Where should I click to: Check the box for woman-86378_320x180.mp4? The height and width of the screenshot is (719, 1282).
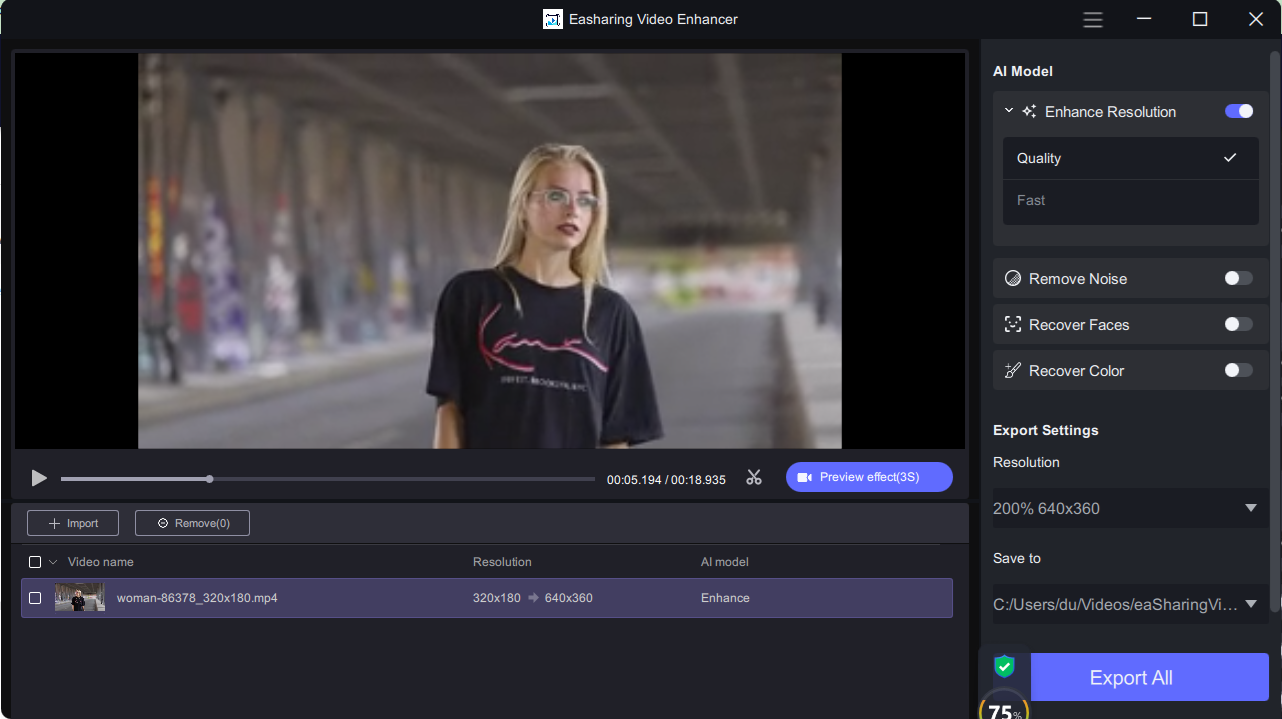click(x=35, y=598)
